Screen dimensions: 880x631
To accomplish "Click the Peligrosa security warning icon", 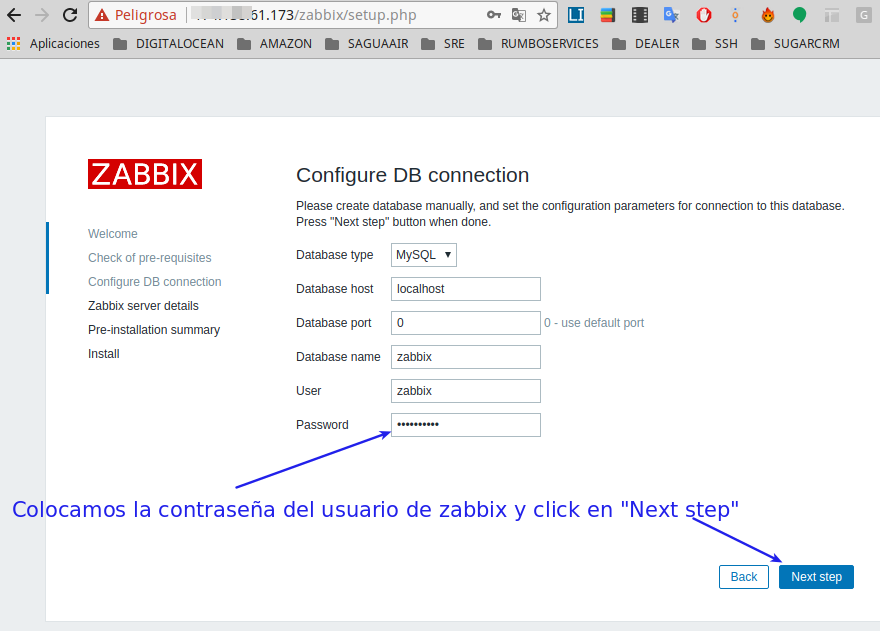I will click(102, 15).
